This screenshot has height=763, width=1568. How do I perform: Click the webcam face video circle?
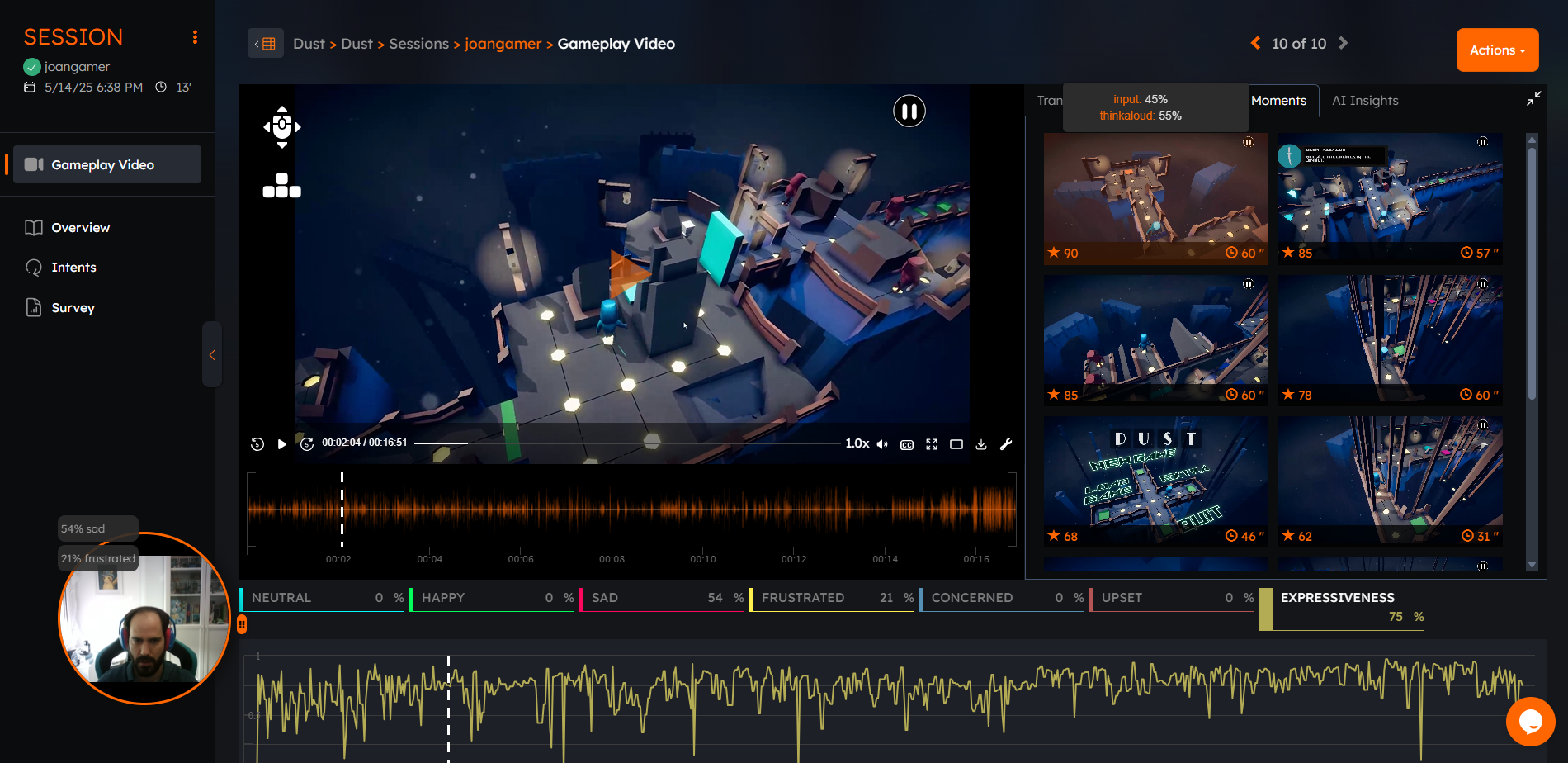click(x=144, y=618)
